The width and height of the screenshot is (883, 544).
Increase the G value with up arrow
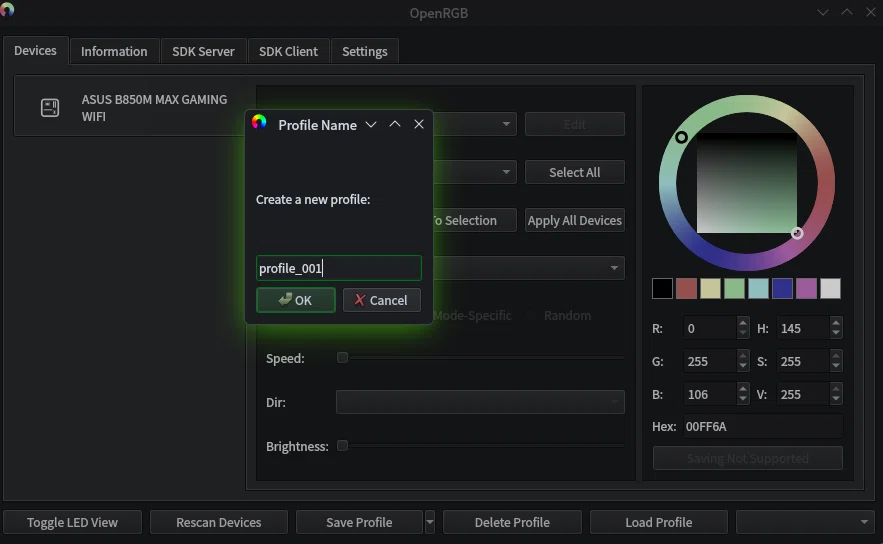(743, 356)
